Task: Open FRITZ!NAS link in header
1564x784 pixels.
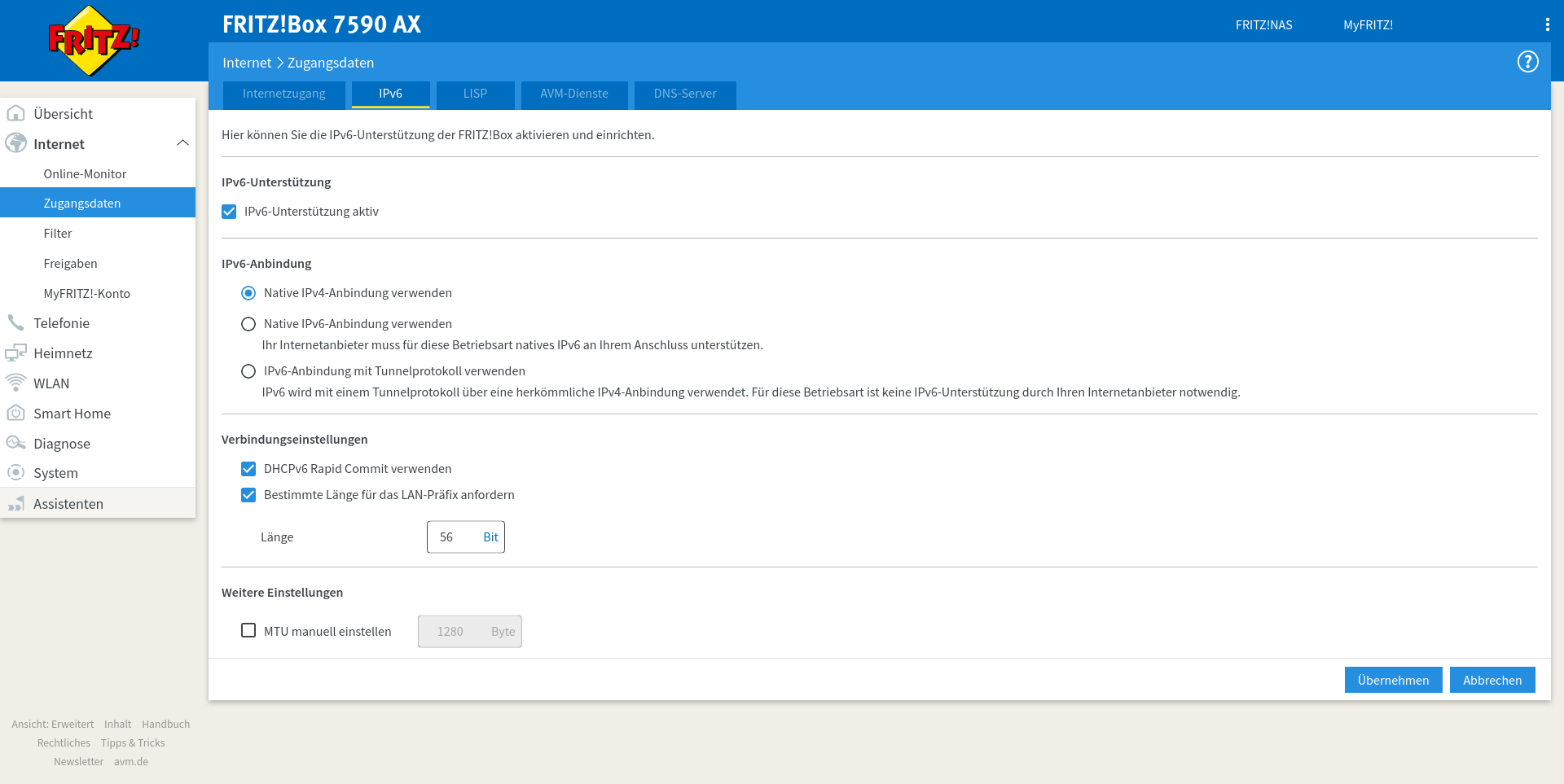Action: [x=1263, y=25]
